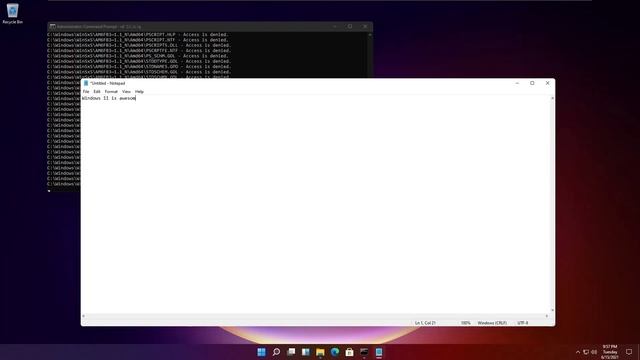
Task: Click the PS_SCHM.GDL access denied line
Action: click(138, 56)
